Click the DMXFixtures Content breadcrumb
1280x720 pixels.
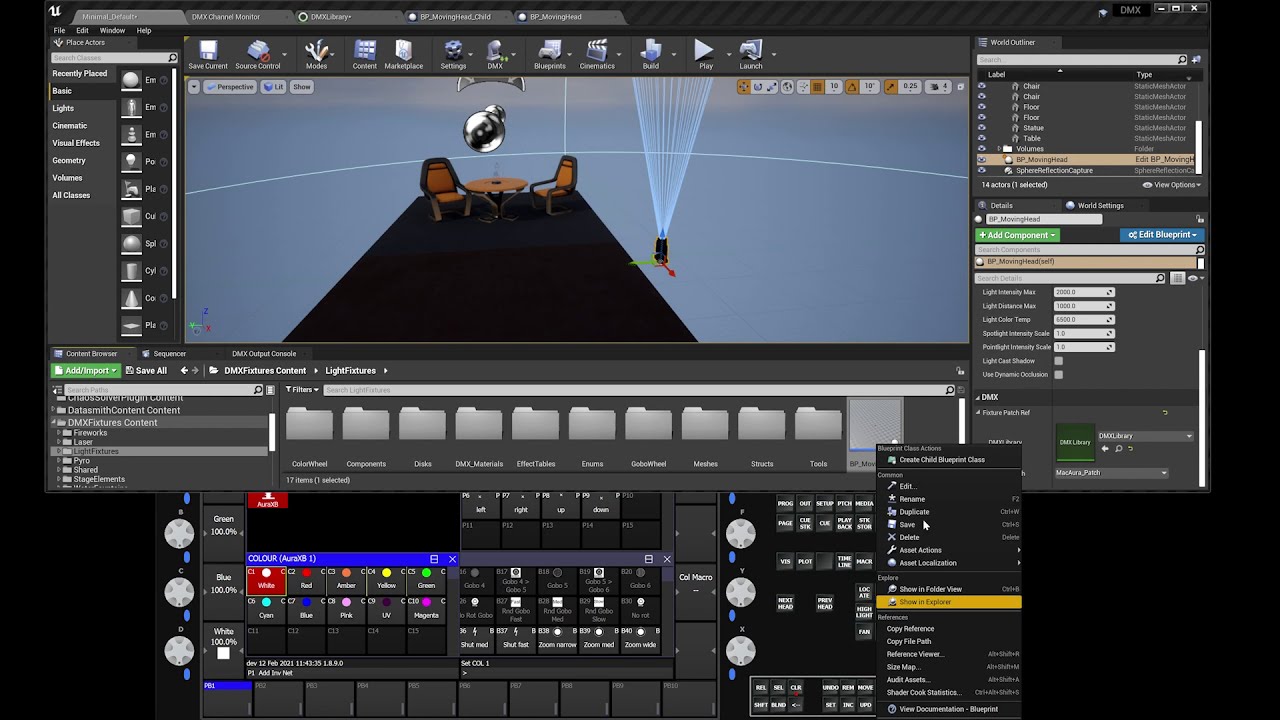tap(265, 371)
